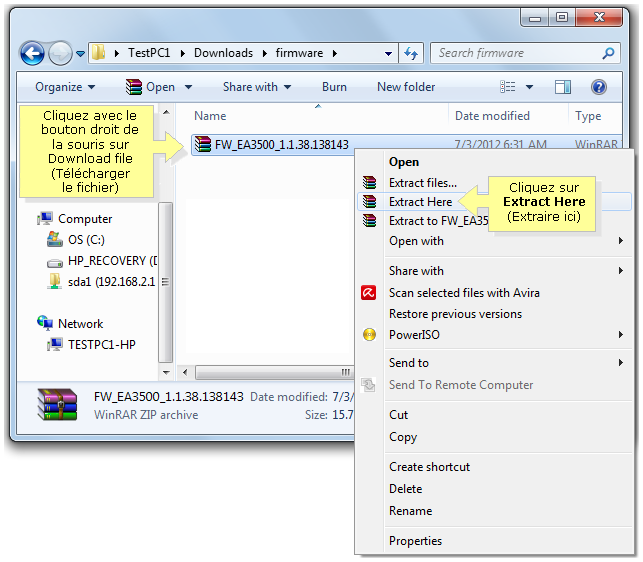This screenshot has height=562, width=643.
Task: Click the Search firmware input field
Action: click(x=517, y=53)
